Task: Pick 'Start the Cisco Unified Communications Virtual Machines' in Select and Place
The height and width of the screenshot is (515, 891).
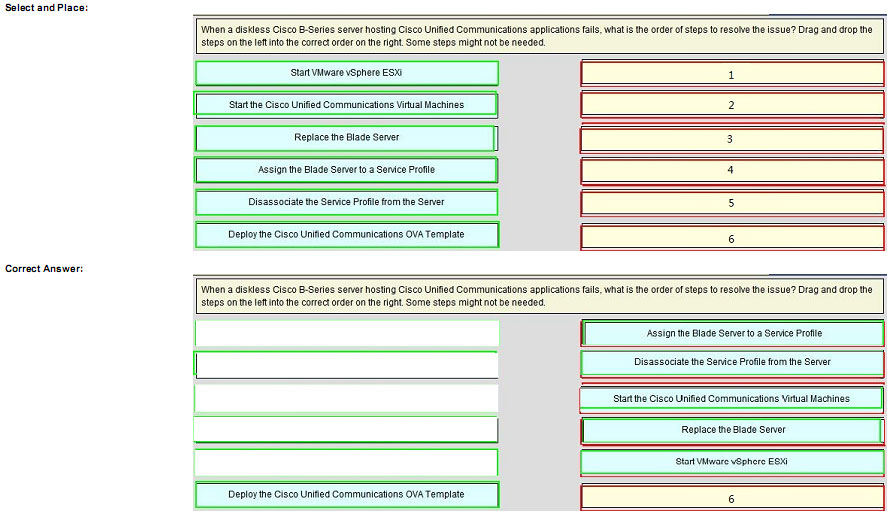Action: point(346,105)
